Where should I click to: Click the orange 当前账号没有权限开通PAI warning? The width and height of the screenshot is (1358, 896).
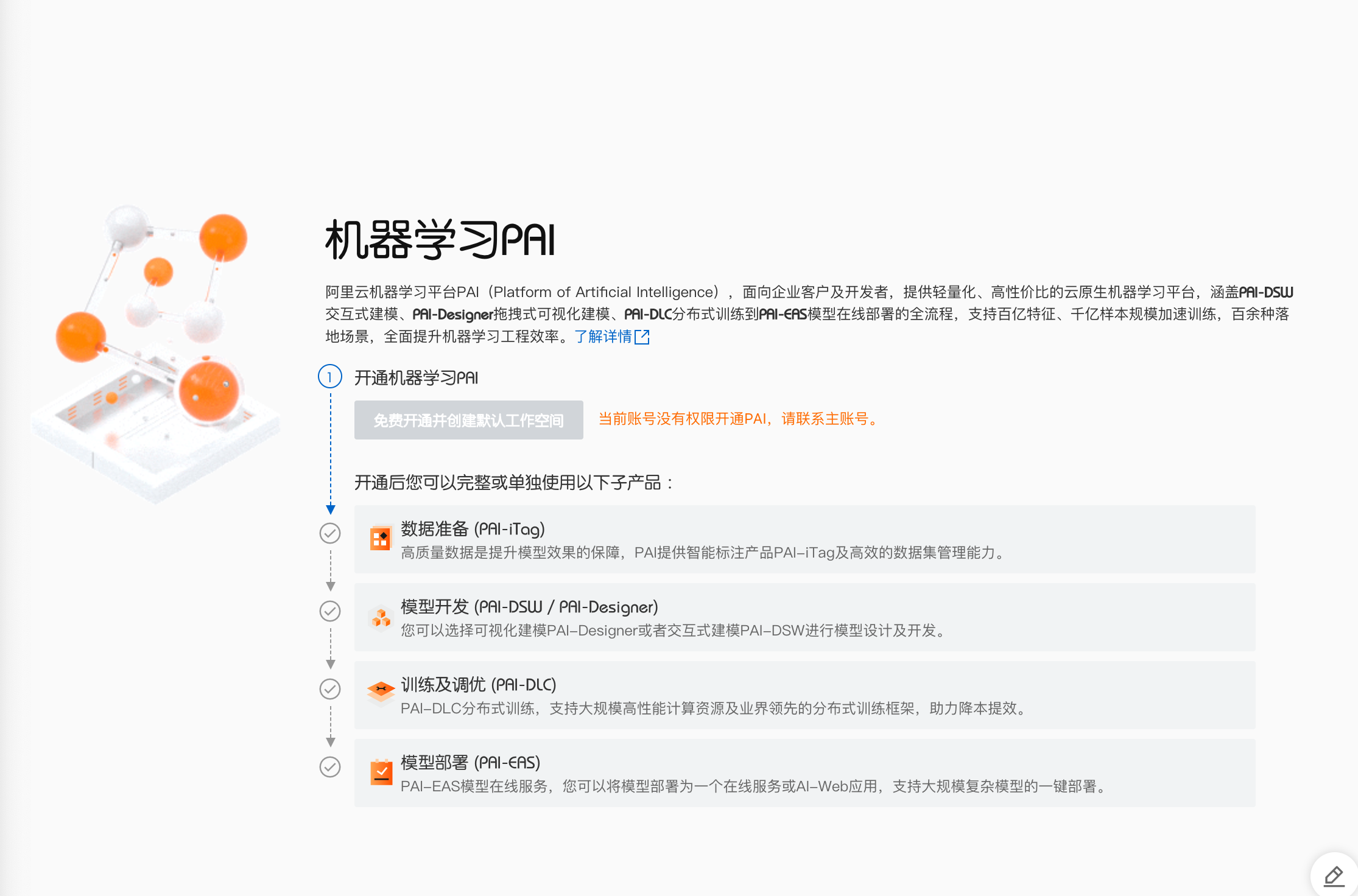pos(739,419)
